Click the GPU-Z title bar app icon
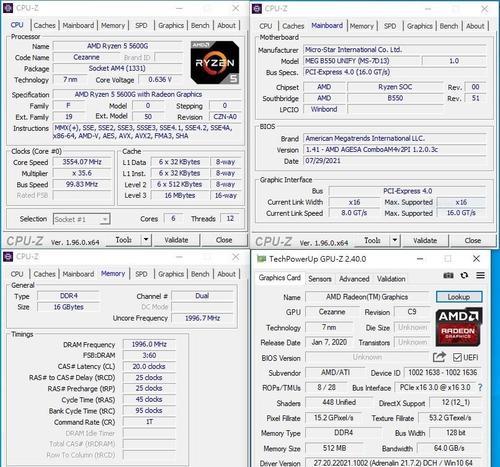500x467 pixels. click(262, 259)
